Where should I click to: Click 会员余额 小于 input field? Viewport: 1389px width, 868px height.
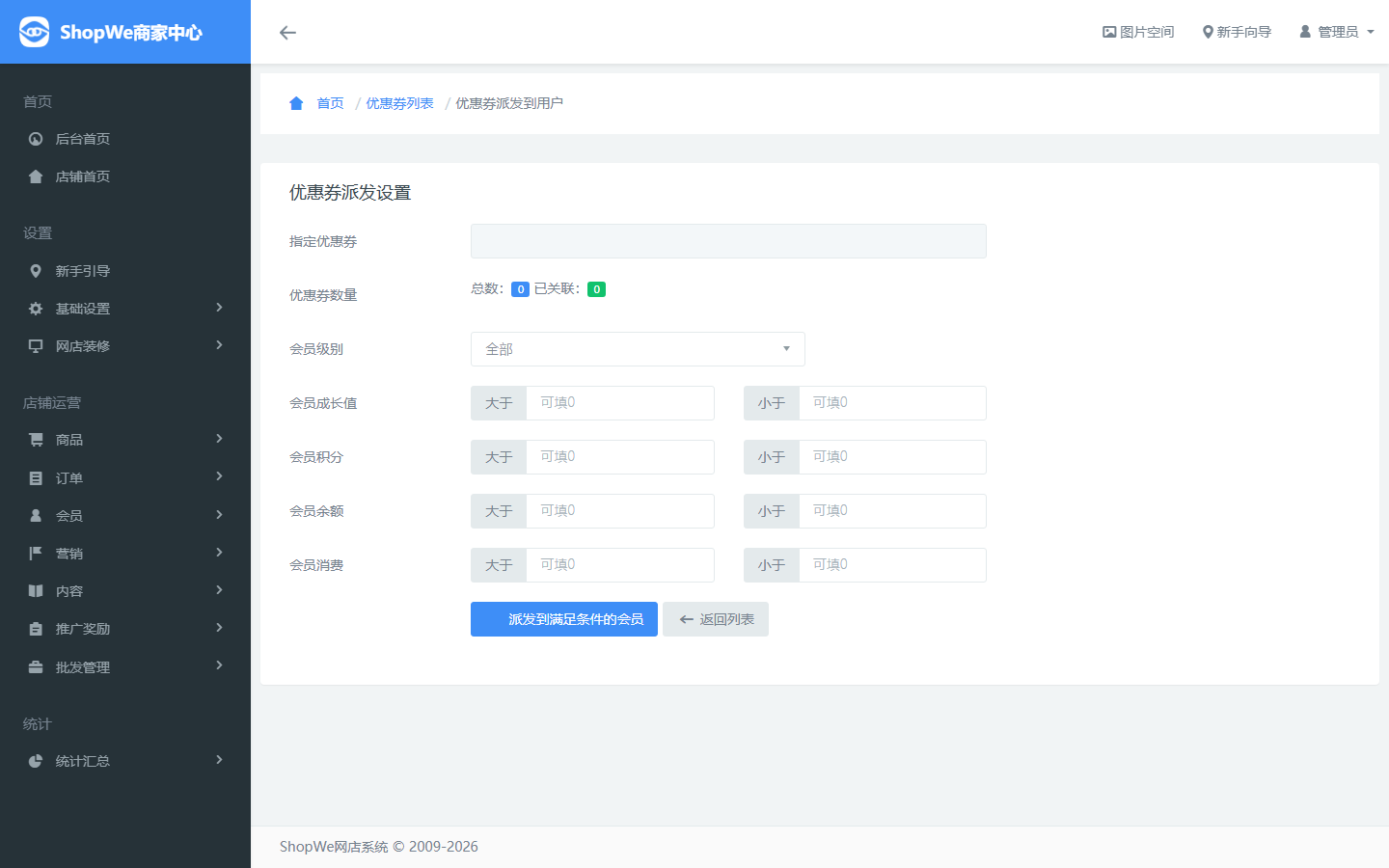[892, 511]
